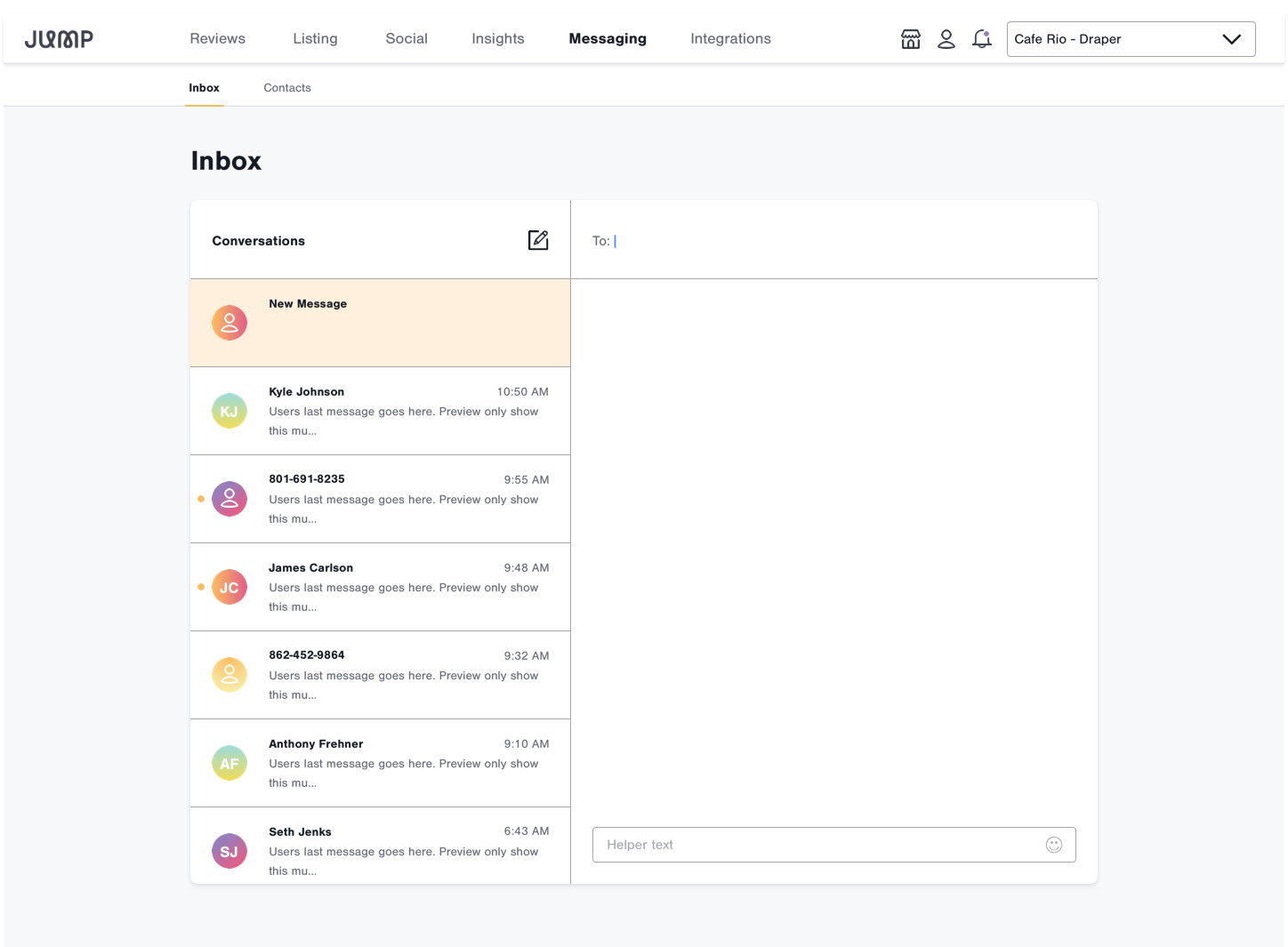Open Kyle Johnson conversation
The height and width of the screenshot is (947, 1288).
(x=380, y=411)
